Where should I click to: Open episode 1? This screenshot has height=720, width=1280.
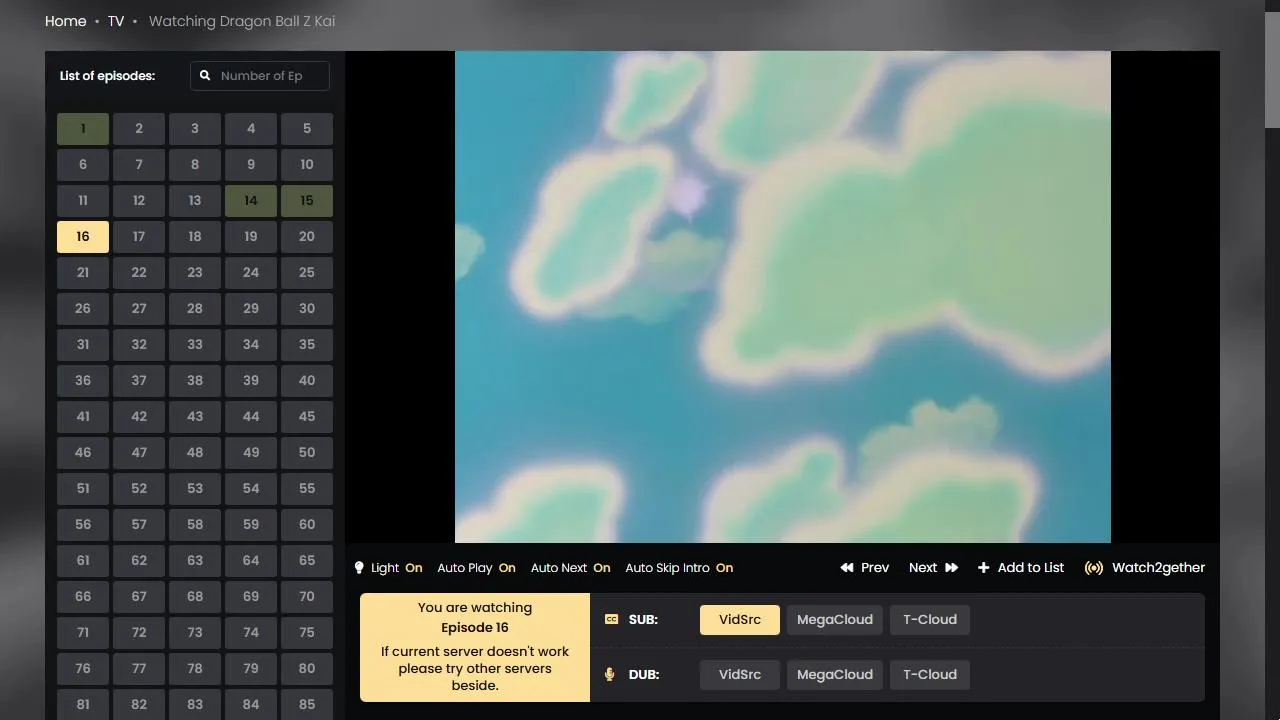tap(83, 128)
